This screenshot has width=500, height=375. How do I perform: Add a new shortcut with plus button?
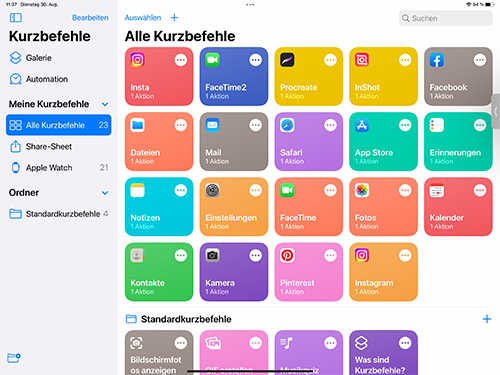(x=174, y=18)
